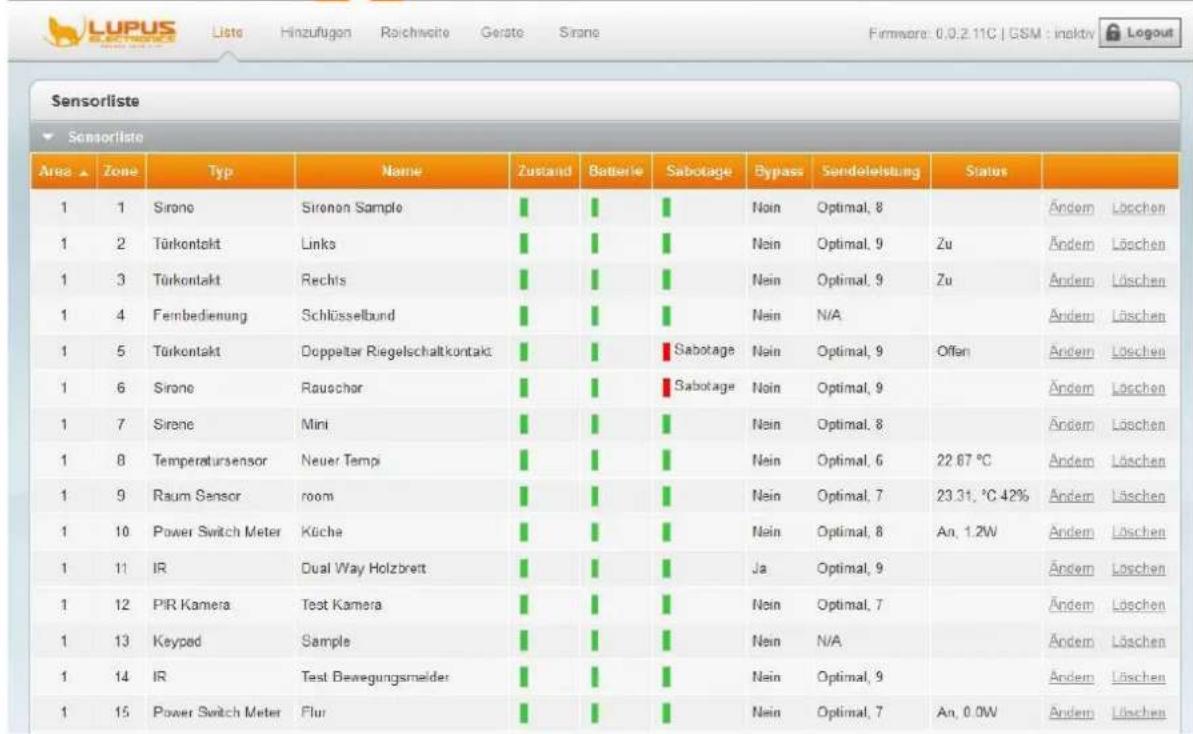Select the 'Temperatursensor' type cell
The width and height of the screenshot is (1193, 734).
click(210, 460)
